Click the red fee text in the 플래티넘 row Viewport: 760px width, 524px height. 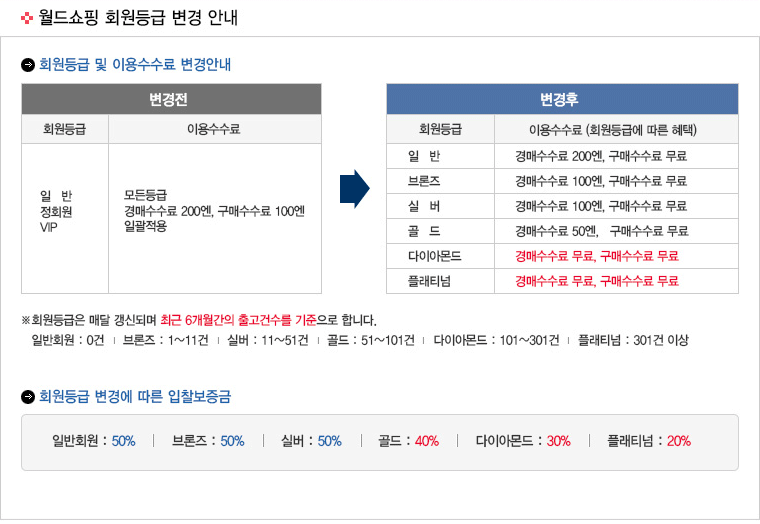[596, 281]
